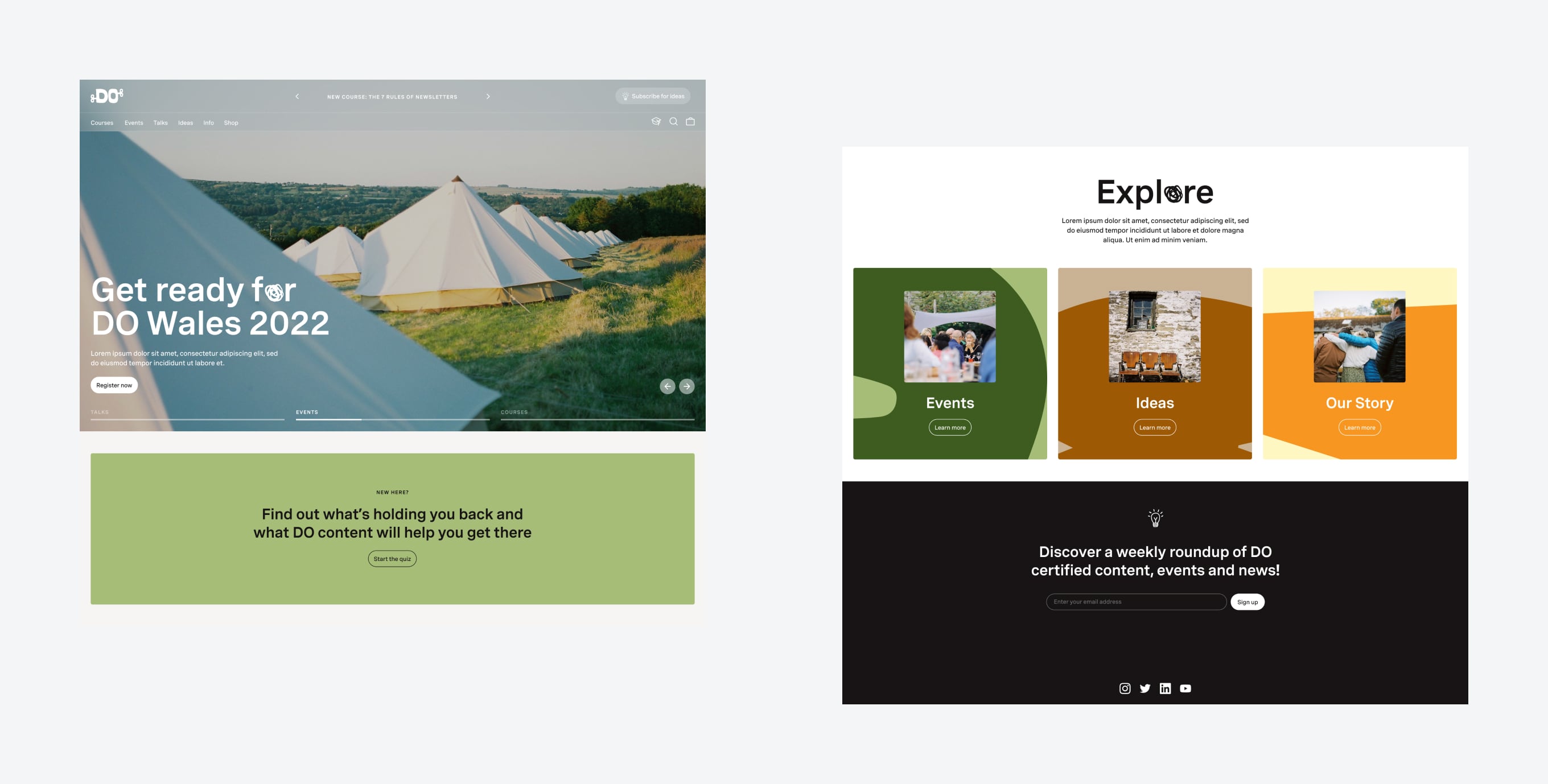Show next announcement with right chevron

(488, 96)
